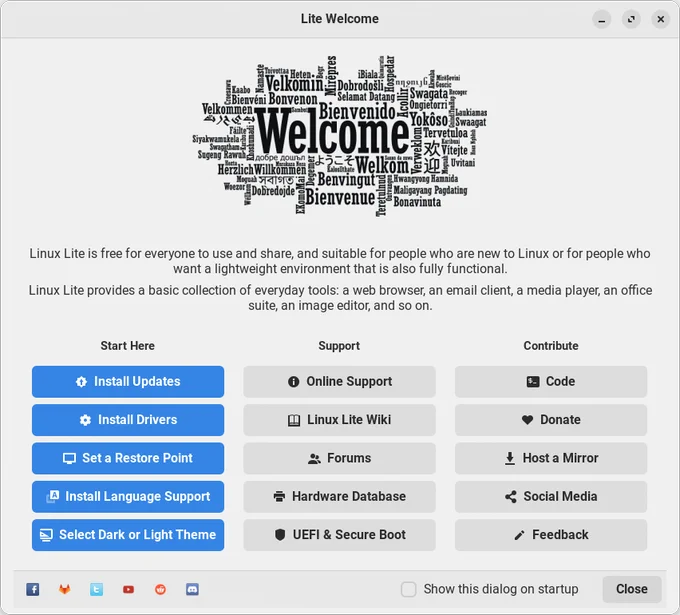Open Online Support
The height and width of the screenshot is (615, 680).
pyautogui.click(x=339, y=382)
